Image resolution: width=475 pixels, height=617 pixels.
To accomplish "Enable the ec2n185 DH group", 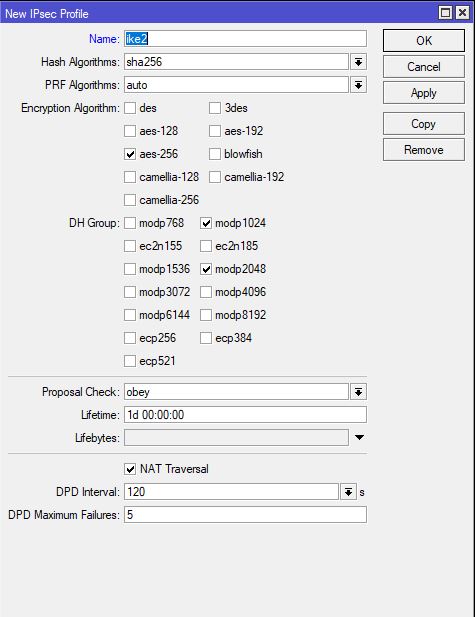I will tap(206, 246).
